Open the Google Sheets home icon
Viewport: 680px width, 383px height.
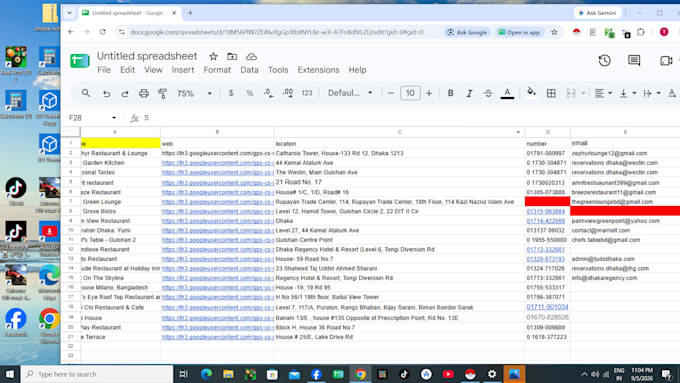click(80, 61)
